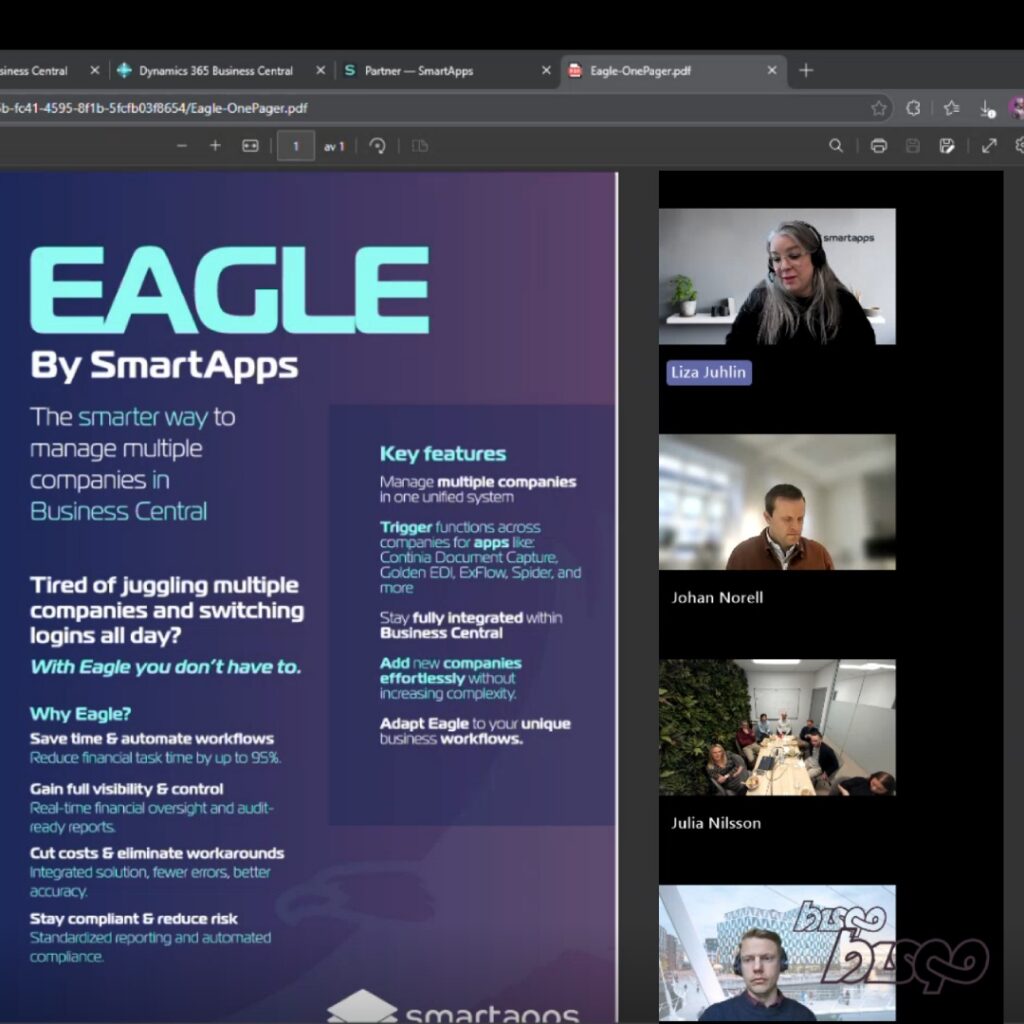Open browser downloads icon
The height and width of the screenshot is (1024, 1024).
point(987,108)
